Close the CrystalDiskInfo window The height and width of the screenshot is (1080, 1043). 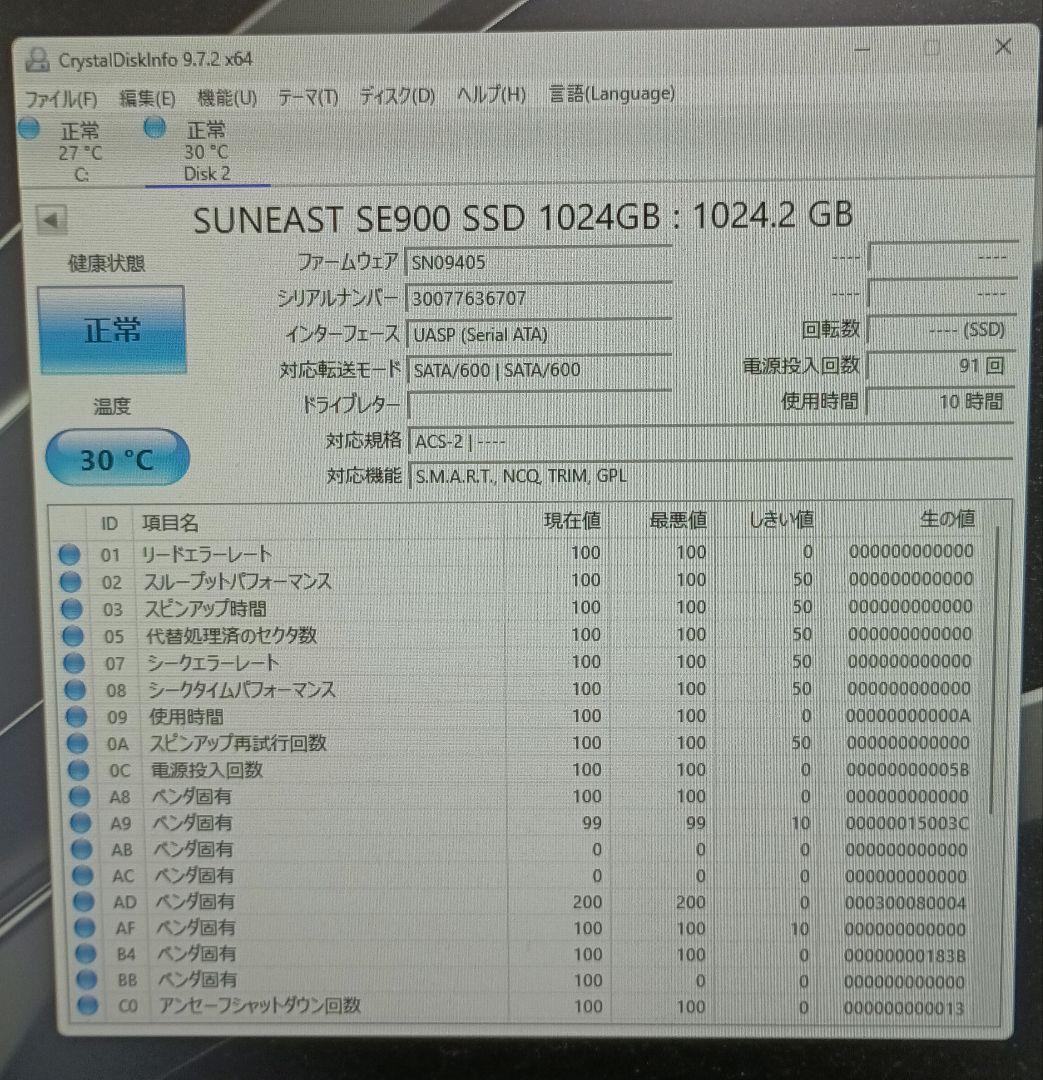[x=1003, y=47]
